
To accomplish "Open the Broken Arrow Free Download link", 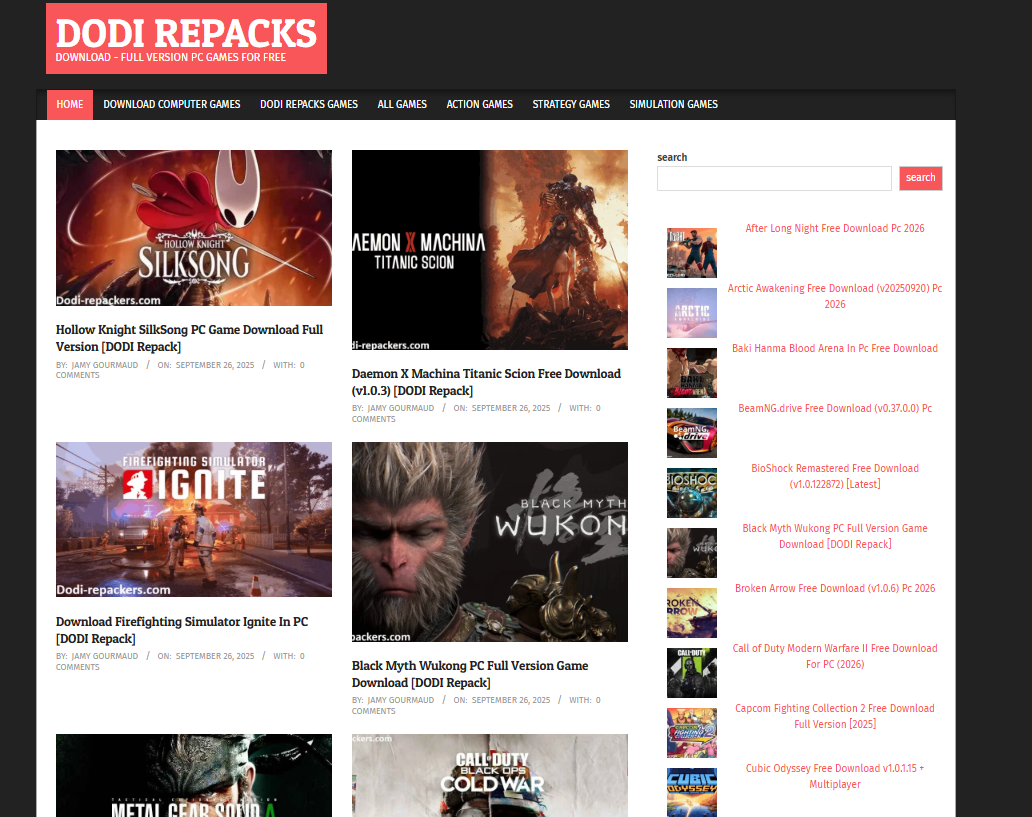I will (835, 588).
